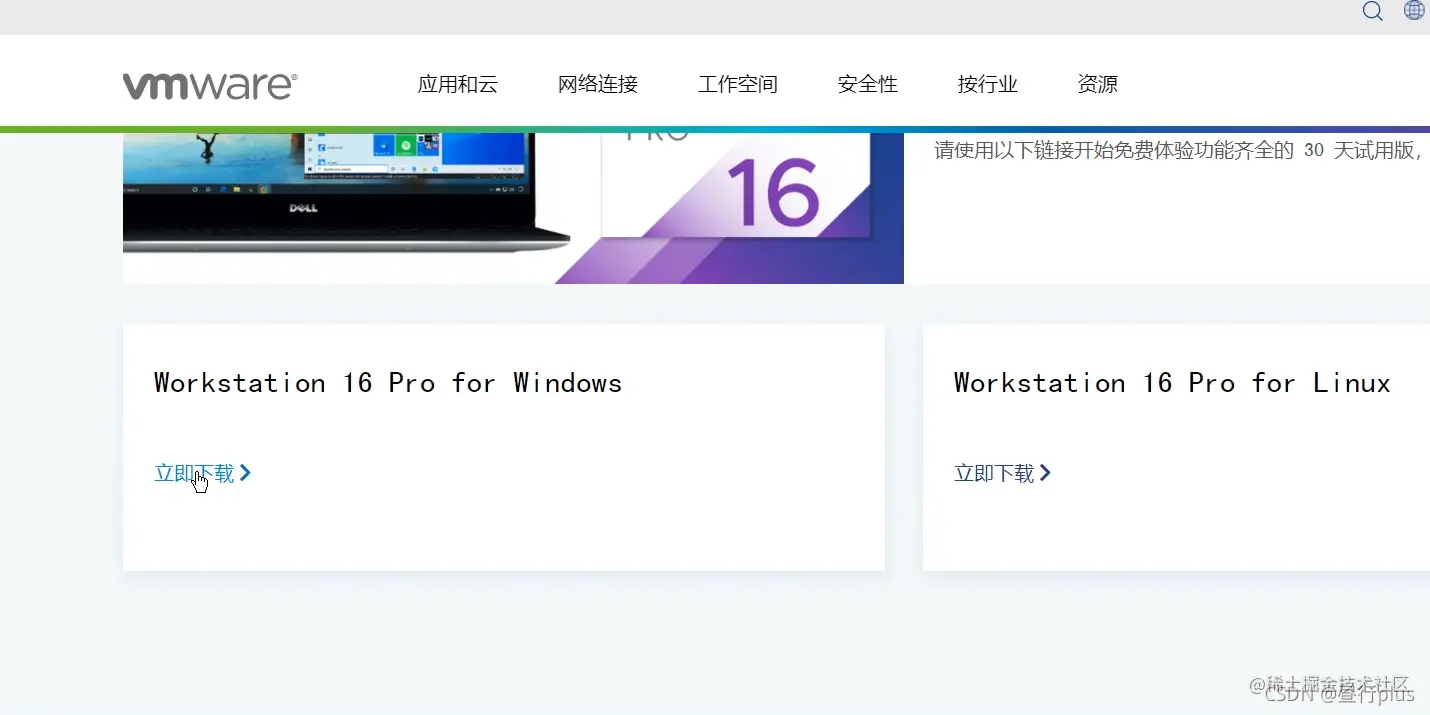
Task: Select the Workstation 16 Pro for Windows card
Action: pyautogui.click(x=503, y=447)
